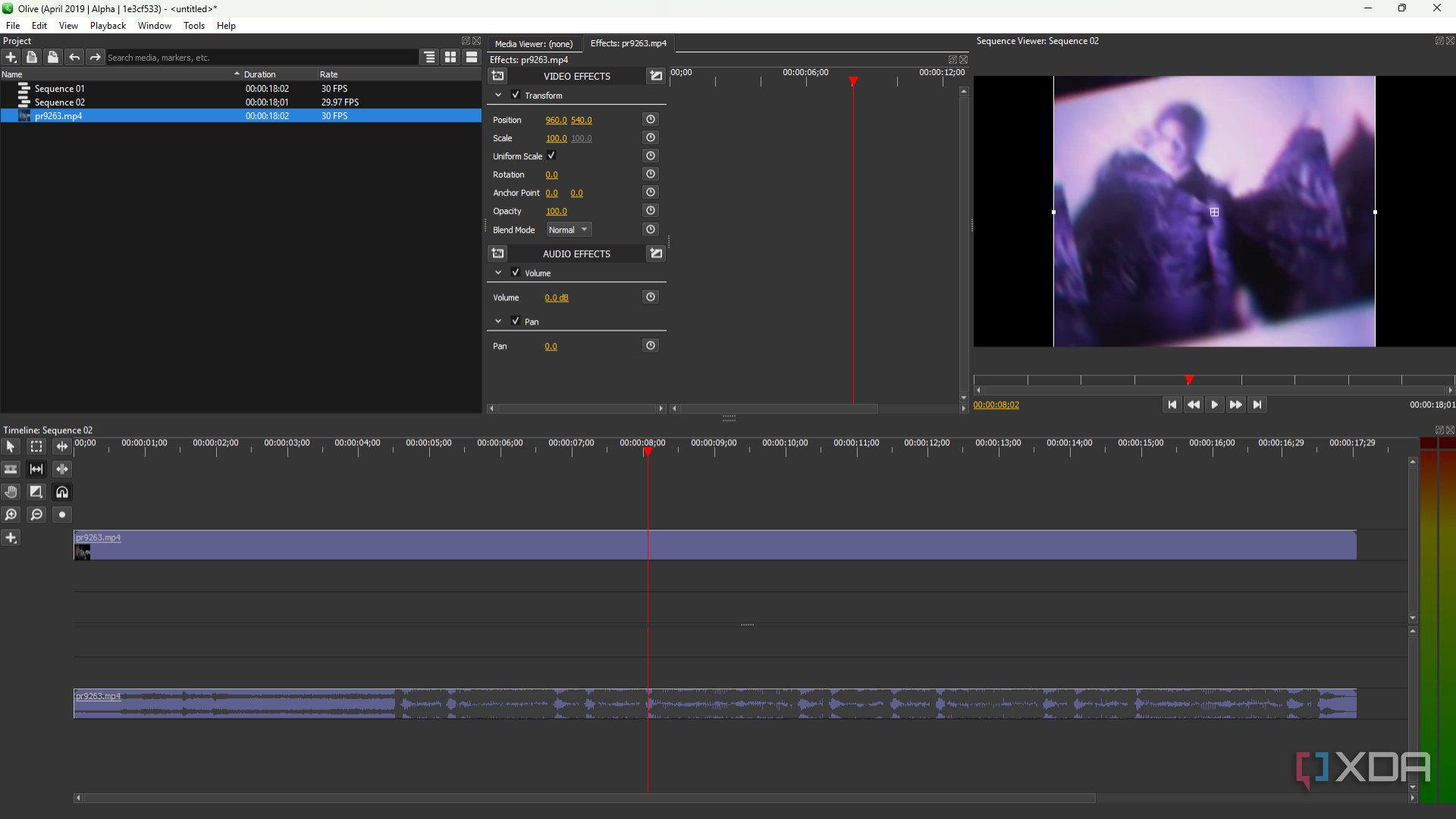This screenshot has height=819, width=1456.
Task: Switch to Media Viewer tab
Action: (x=534, y=44)
